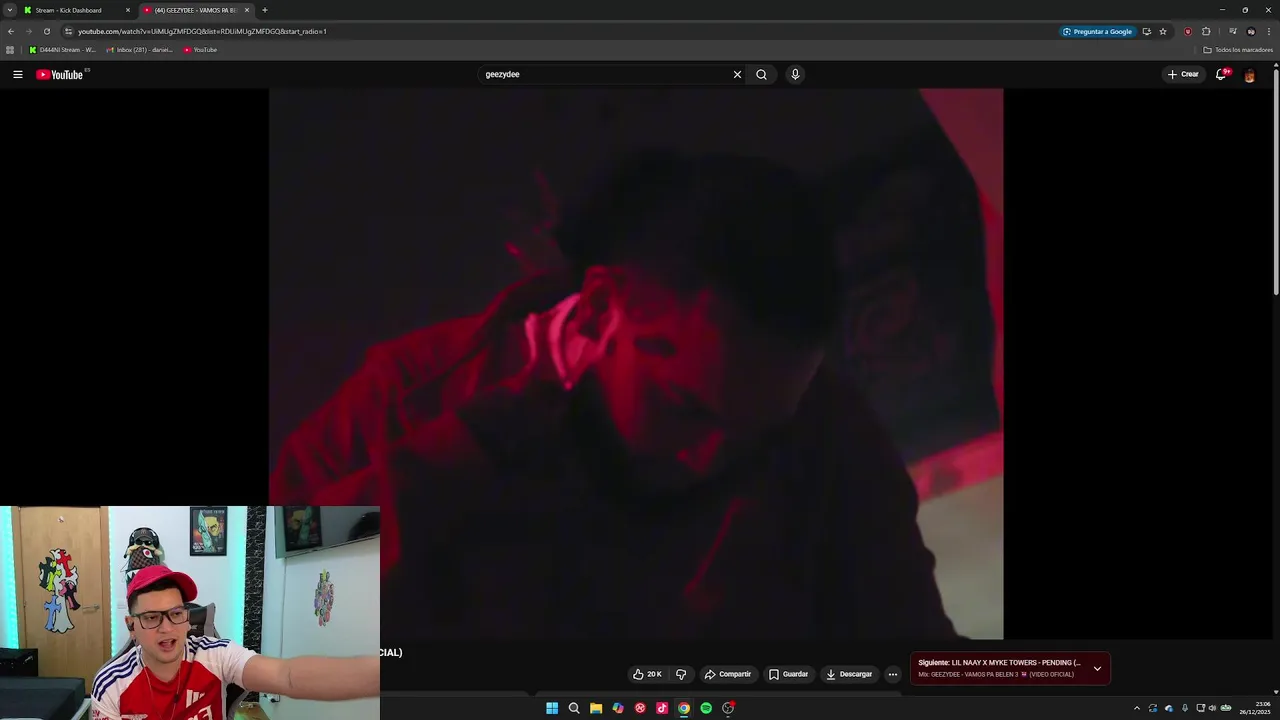The height and width of the screenshot is (720, 1280).
Task: Open the red circular taskbar app
Action: (640, 708)
